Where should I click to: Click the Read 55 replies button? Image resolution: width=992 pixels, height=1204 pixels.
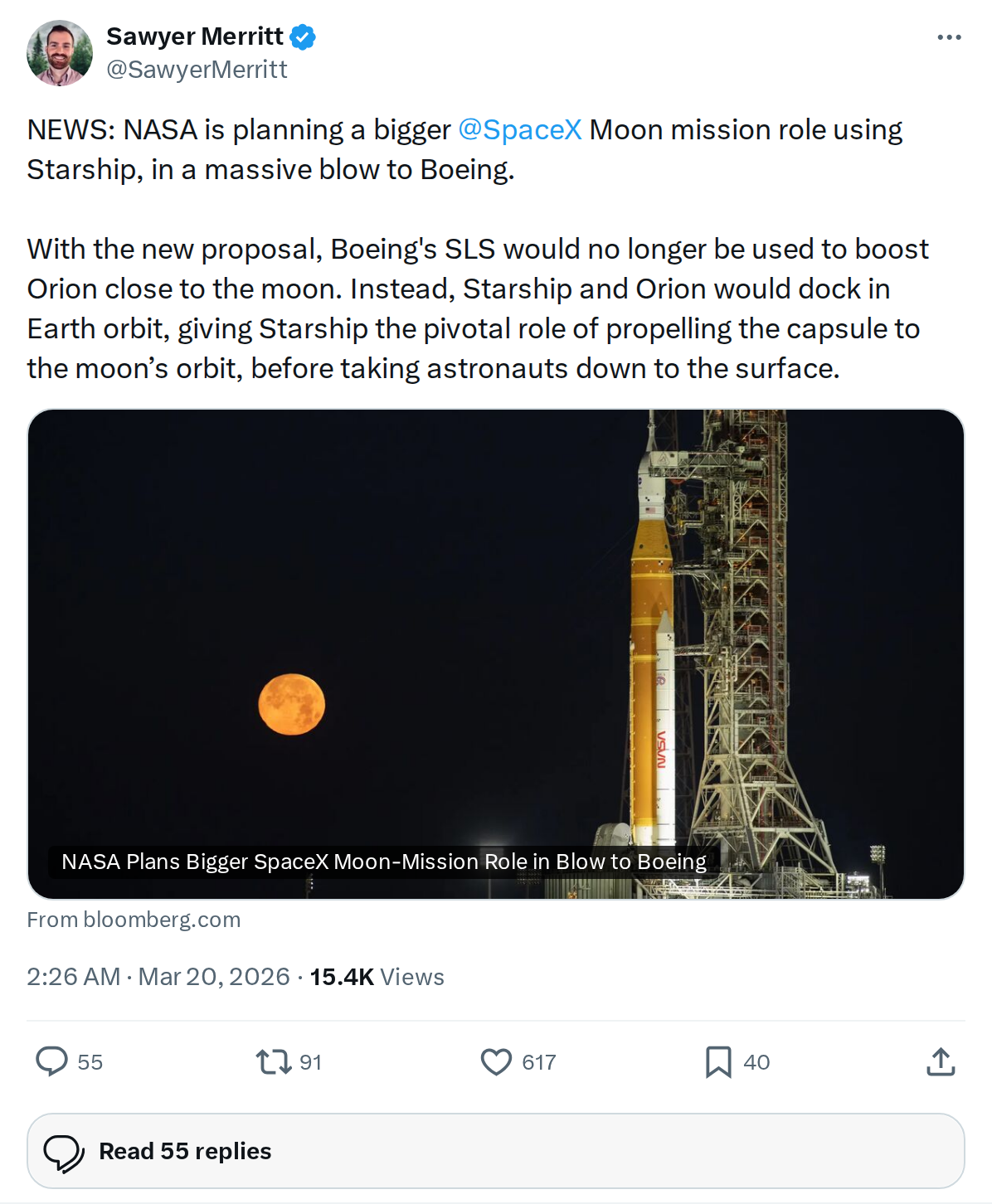(184, 1151)
